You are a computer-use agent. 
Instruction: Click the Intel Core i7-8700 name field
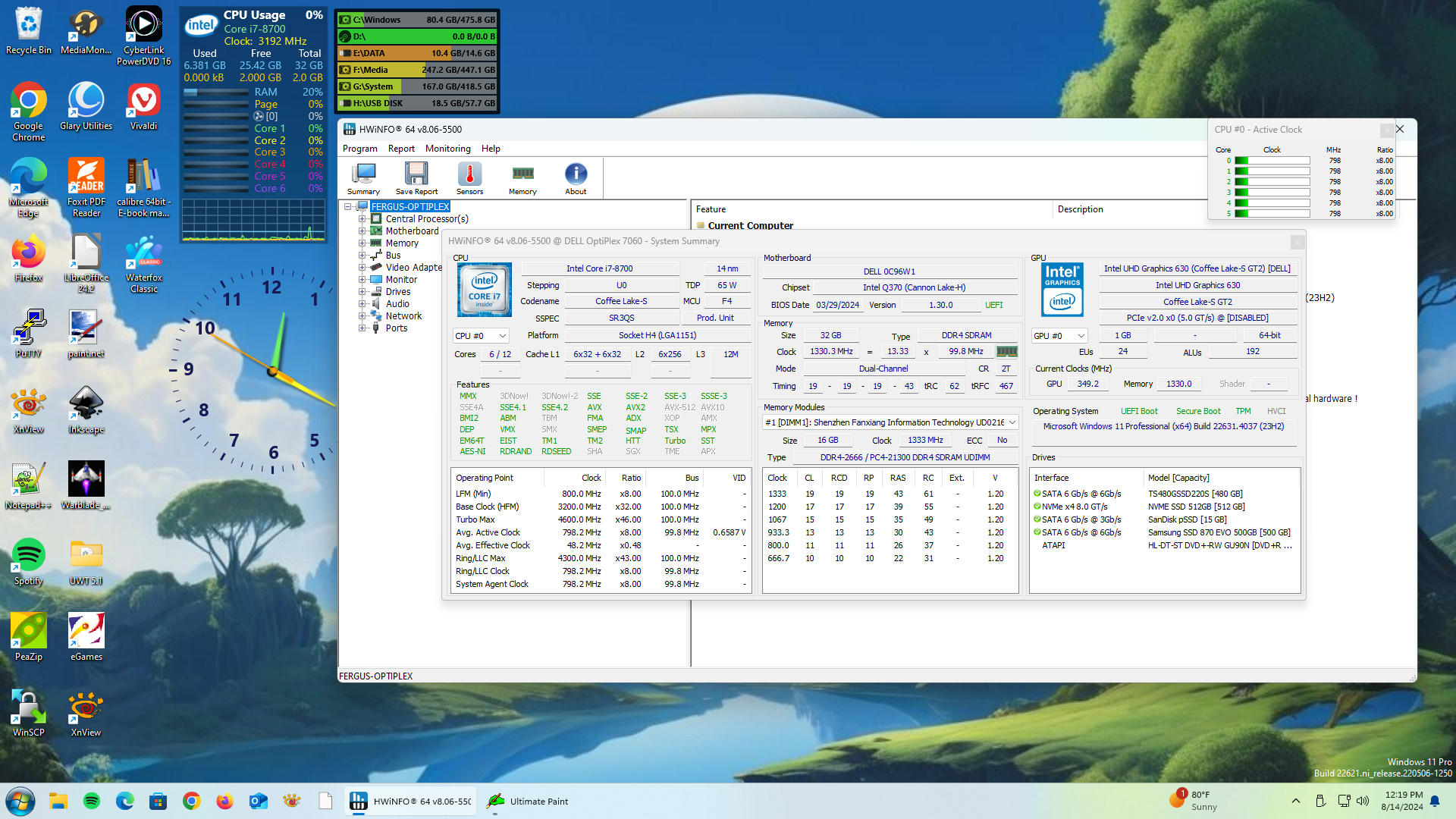pos(599,268)
